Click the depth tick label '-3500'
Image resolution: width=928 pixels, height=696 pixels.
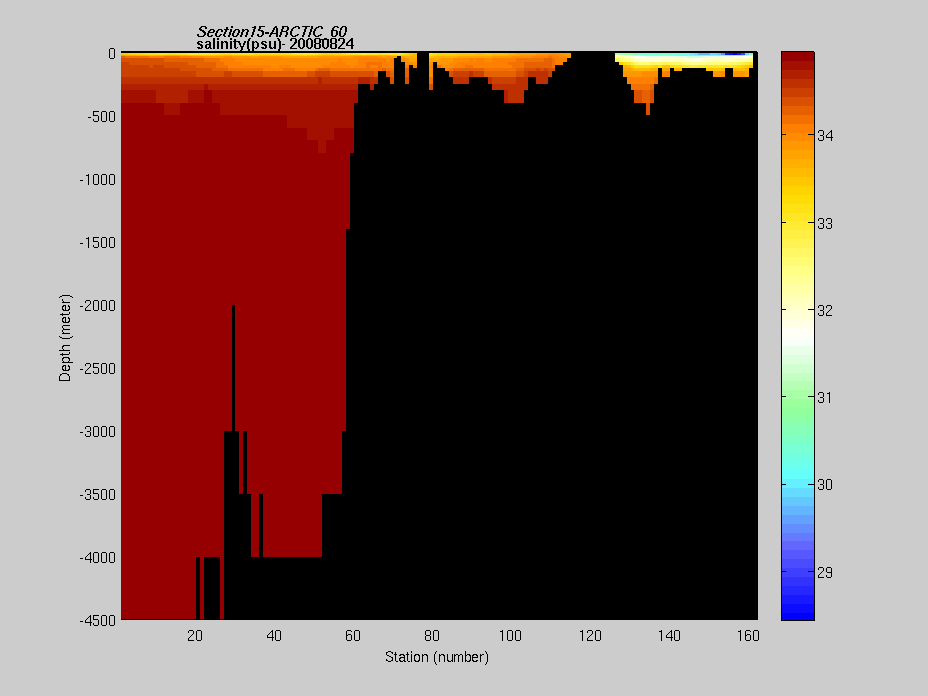point(98,495)
